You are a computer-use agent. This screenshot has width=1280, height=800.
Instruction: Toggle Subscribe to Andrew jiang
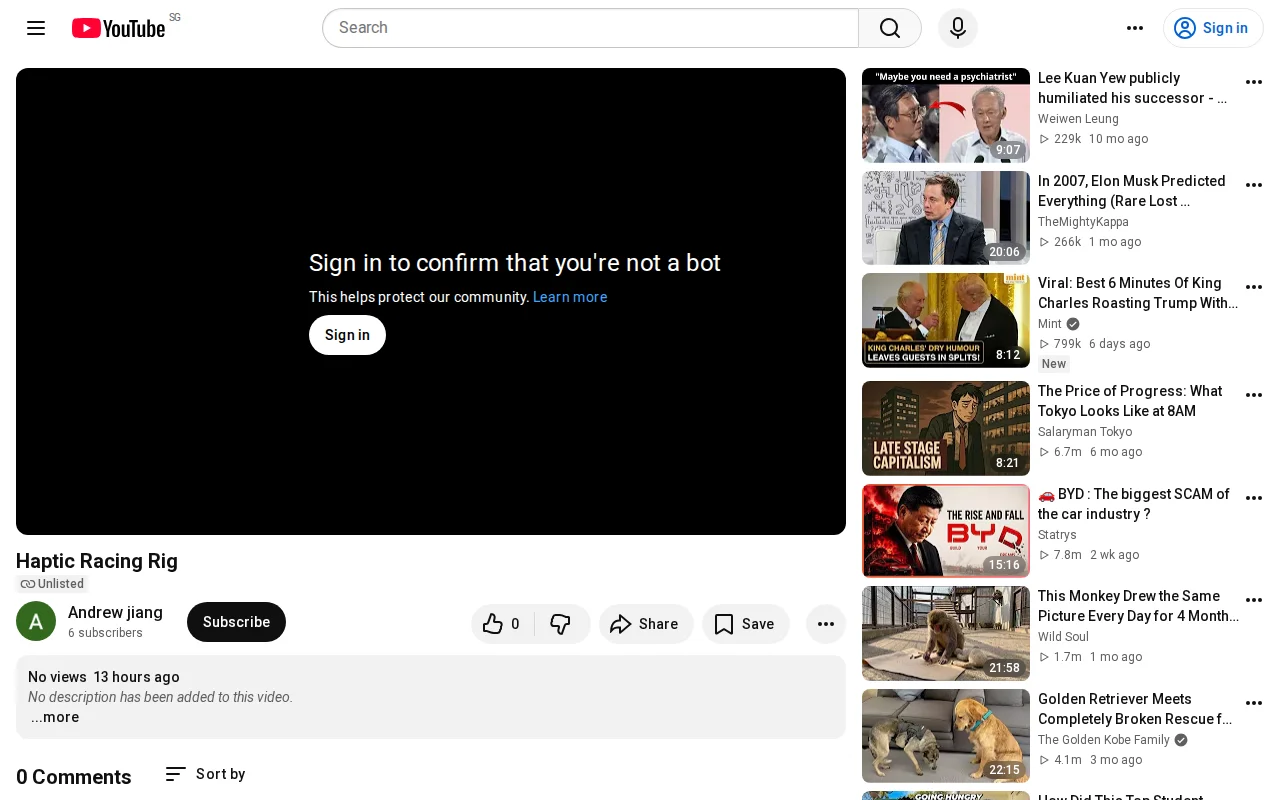pos(236,622)
